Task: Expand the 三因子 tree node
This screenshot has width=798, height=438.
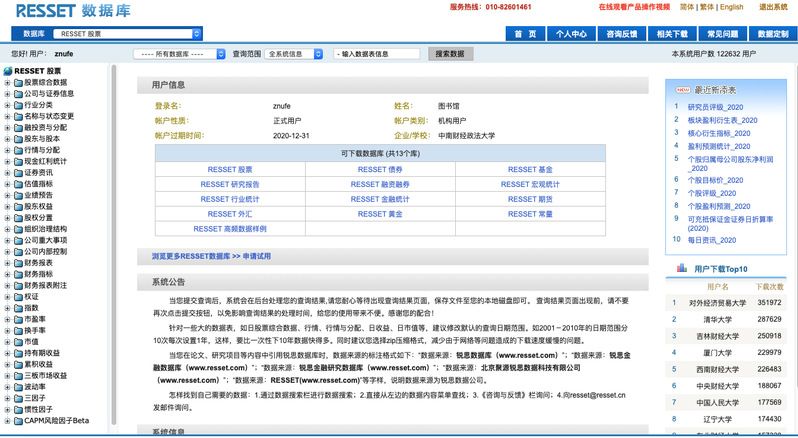Action: [x=7, y=398]
